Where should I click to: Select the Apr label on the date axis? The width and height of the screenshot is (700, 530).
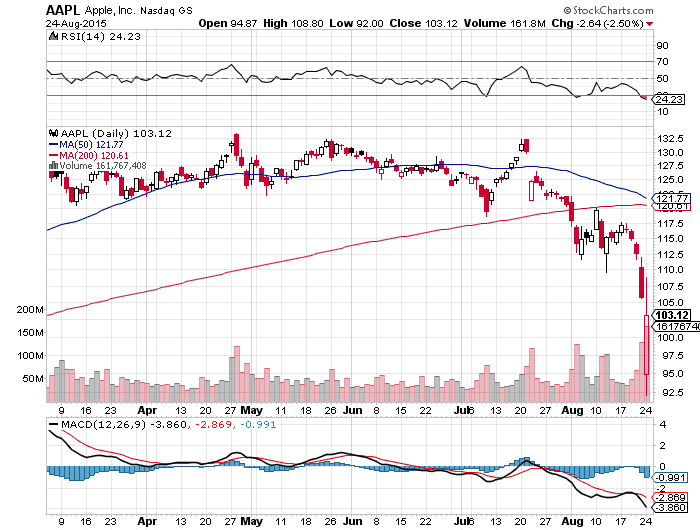tap(147, 410)
